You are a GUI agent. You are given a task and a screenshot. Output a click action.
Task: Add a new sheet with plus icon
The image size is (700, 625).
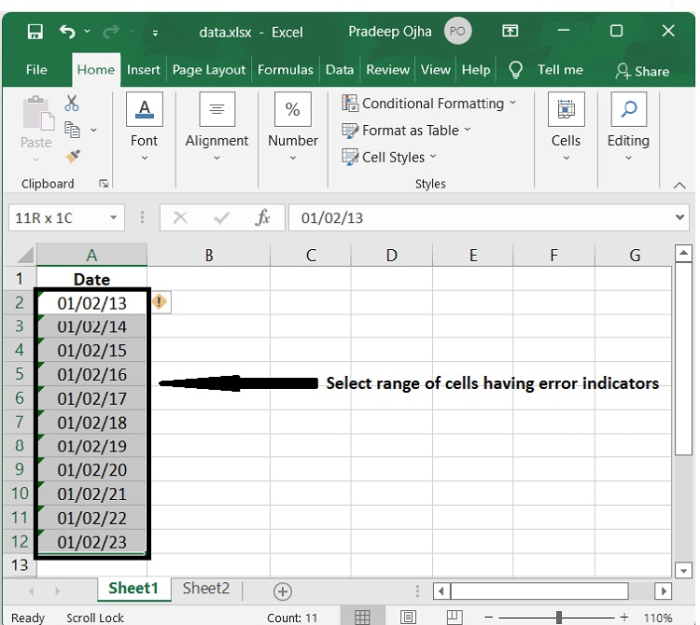283,591
